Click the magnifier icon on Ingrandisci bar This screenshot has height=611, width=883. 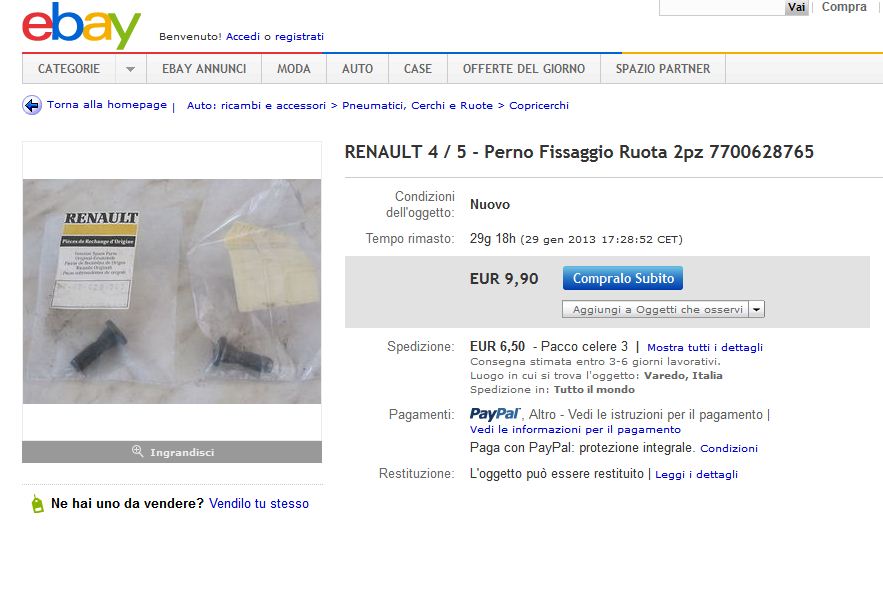click(137, 451)
